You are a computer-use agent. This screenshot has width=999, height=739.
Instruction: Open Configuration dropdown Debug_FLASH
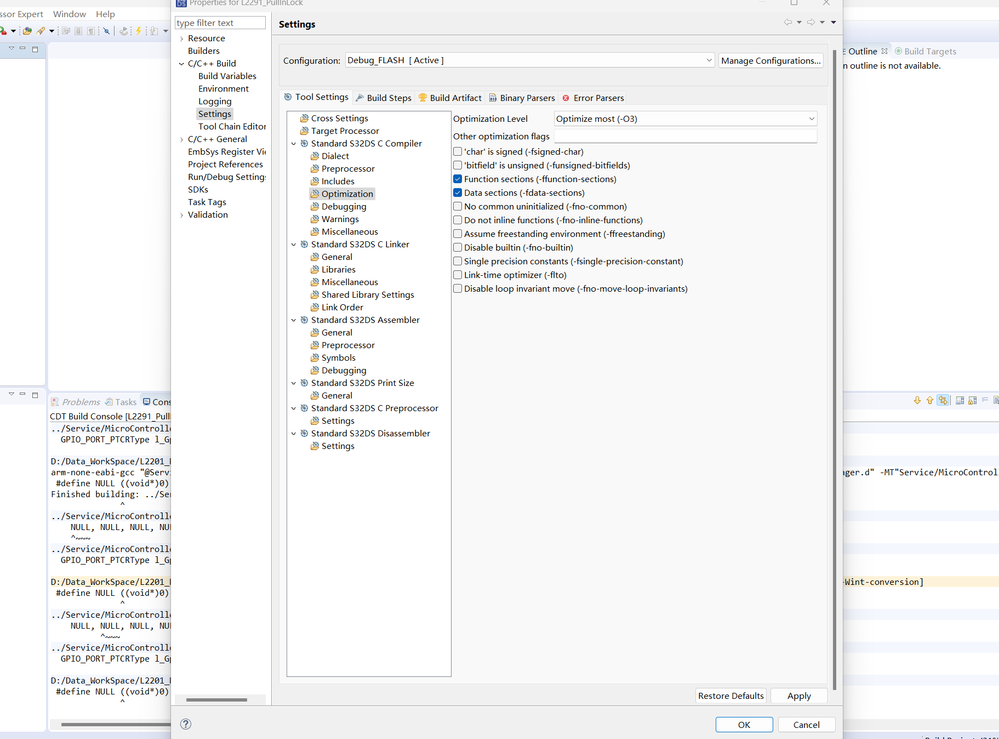529,61
